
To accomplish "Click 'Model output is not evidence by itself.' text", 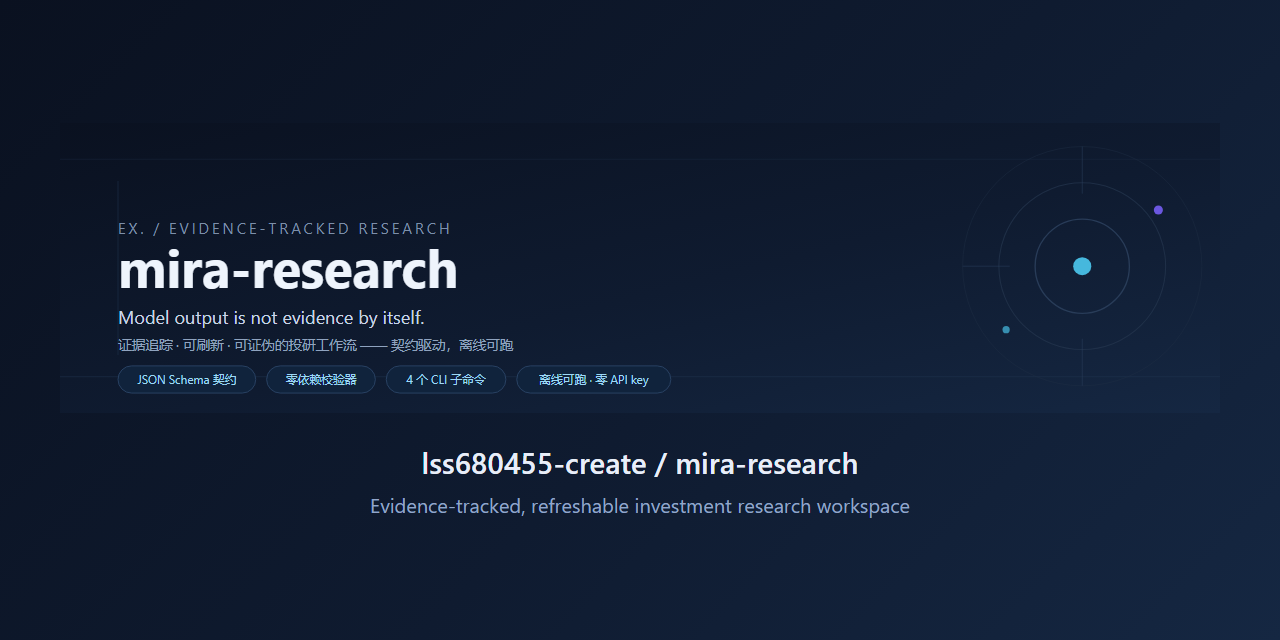I will click(271, 318).
